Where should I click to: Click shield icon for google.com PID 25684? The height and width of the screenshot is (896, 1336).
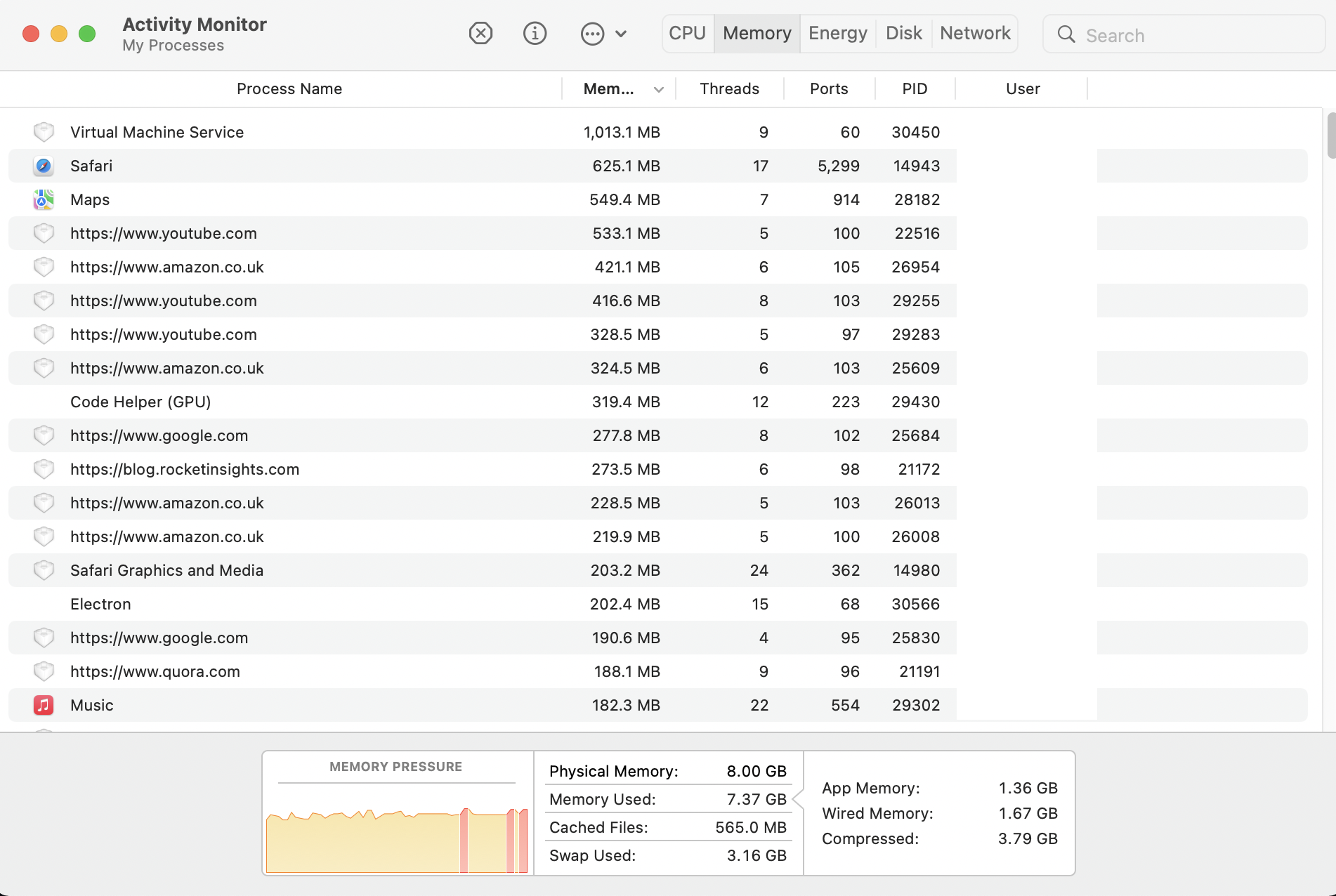pyautogui.click(x=44, y=435)
